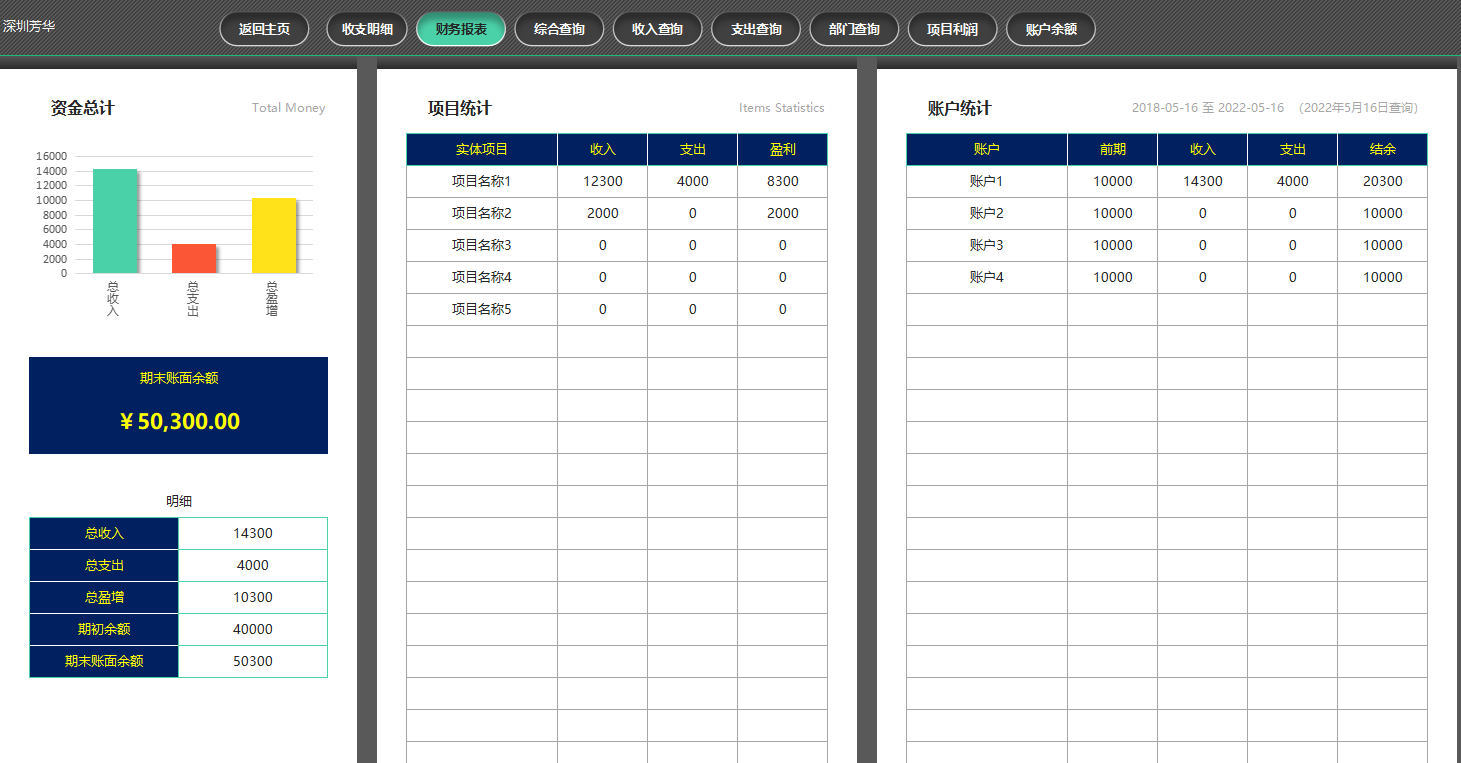Select the 项目名称1 row label
The height and width of the screenshot is (763, 1461).
click(x=482, y=181)
